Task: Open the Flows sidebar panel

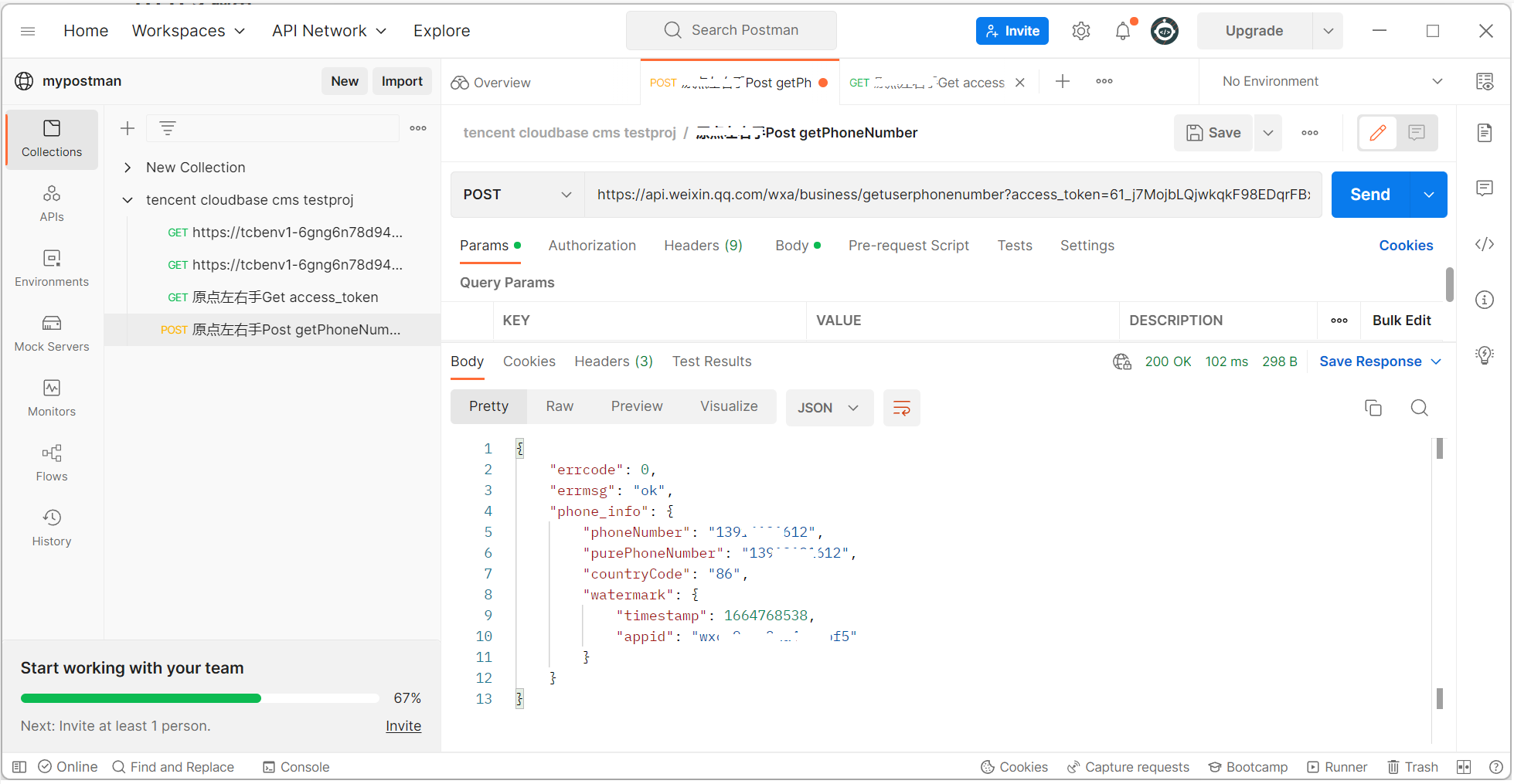Action: tap(52, 463)
